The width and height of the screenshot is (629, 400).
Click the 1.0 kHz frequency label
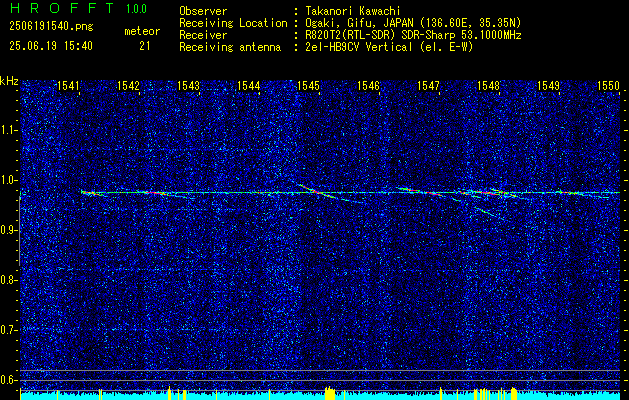[8, 180]
